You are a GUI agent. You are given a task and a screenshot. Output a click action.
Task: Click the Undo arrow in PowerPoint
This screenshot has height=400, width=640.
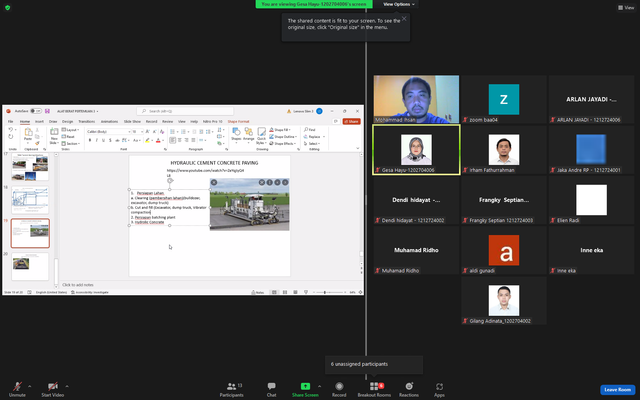pos(11,129)
